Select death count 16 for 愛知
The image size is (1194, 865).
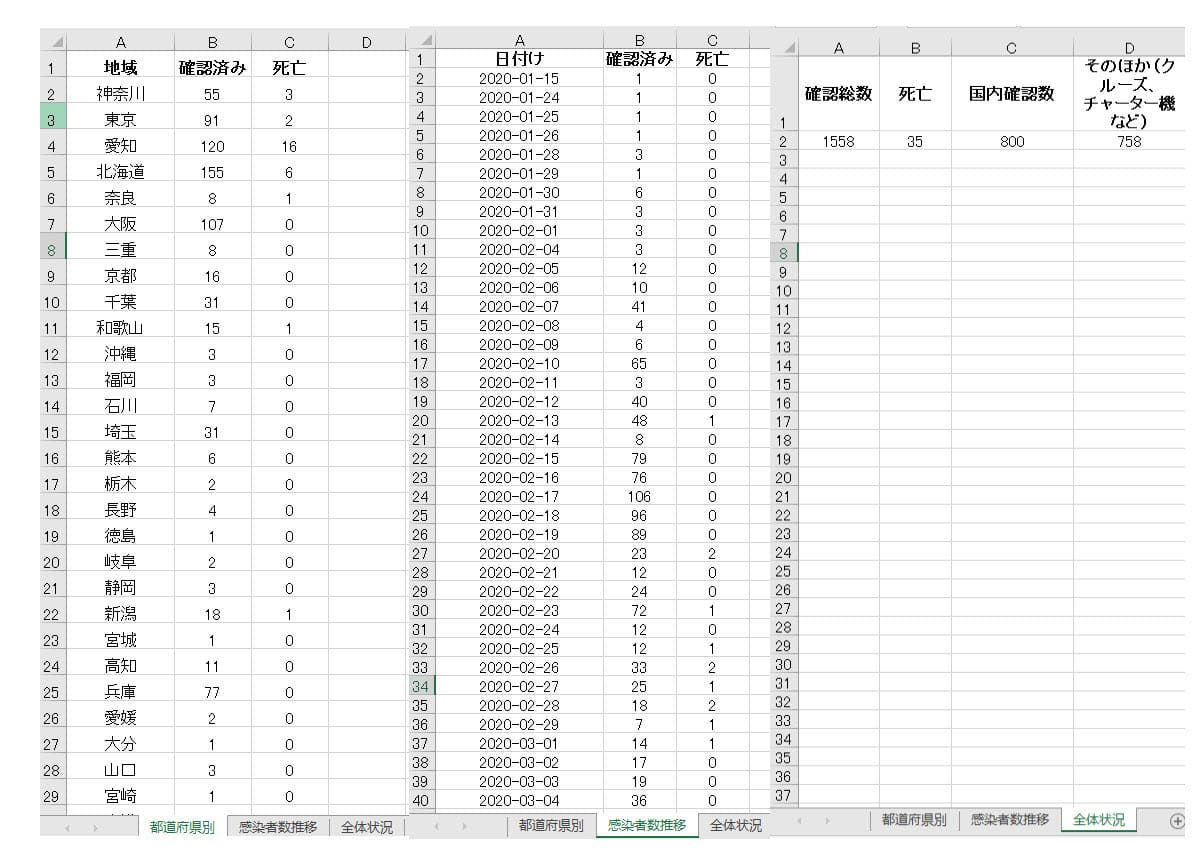[x=289, y=146]
